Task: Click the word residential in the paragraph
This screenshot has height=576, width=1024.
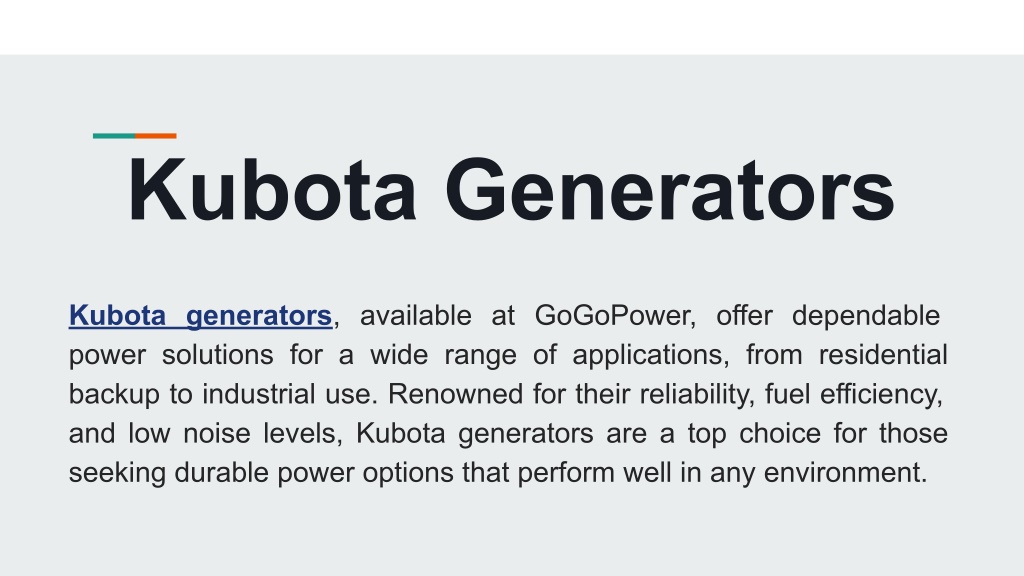Action: click(883, 355)
